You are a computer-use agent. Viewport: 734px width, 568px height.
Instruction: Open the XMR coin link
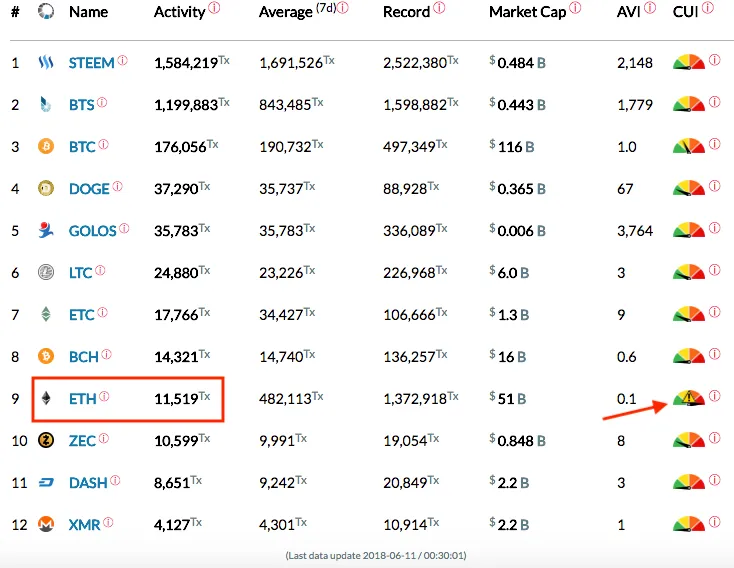84,525
